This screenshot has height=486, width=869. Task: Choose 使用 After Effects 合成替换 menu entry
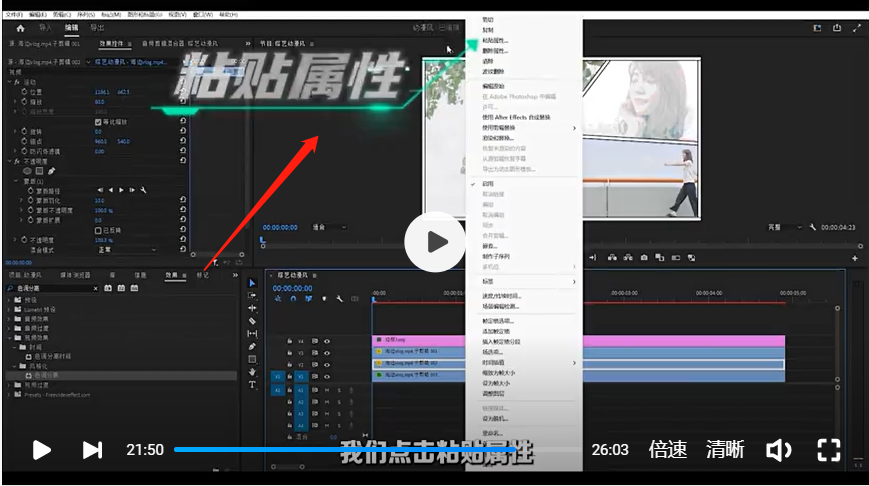(x=516, y=117)
